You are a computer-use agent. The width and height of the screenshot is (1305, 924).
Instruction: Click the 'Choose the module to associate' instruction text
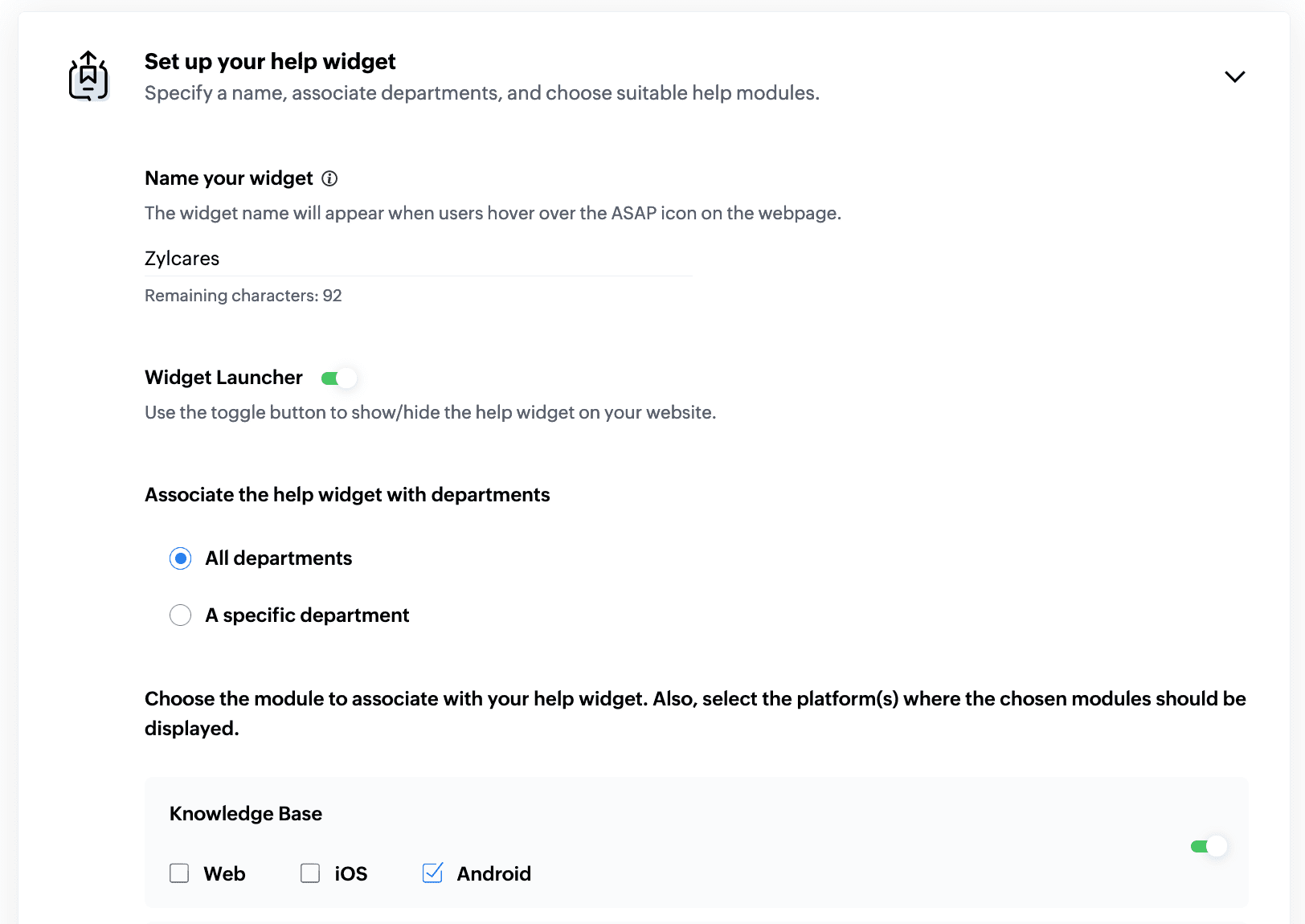coord(695,699)
